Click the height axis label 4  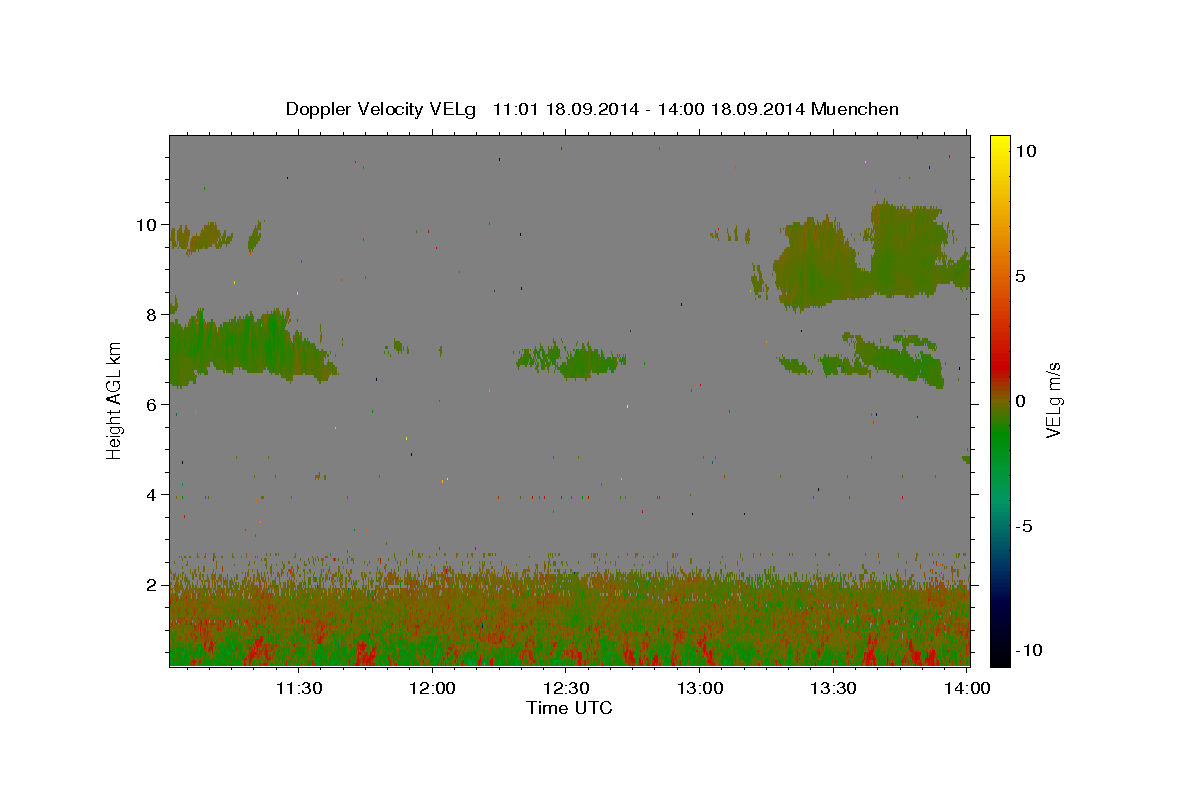pos(154,494)
